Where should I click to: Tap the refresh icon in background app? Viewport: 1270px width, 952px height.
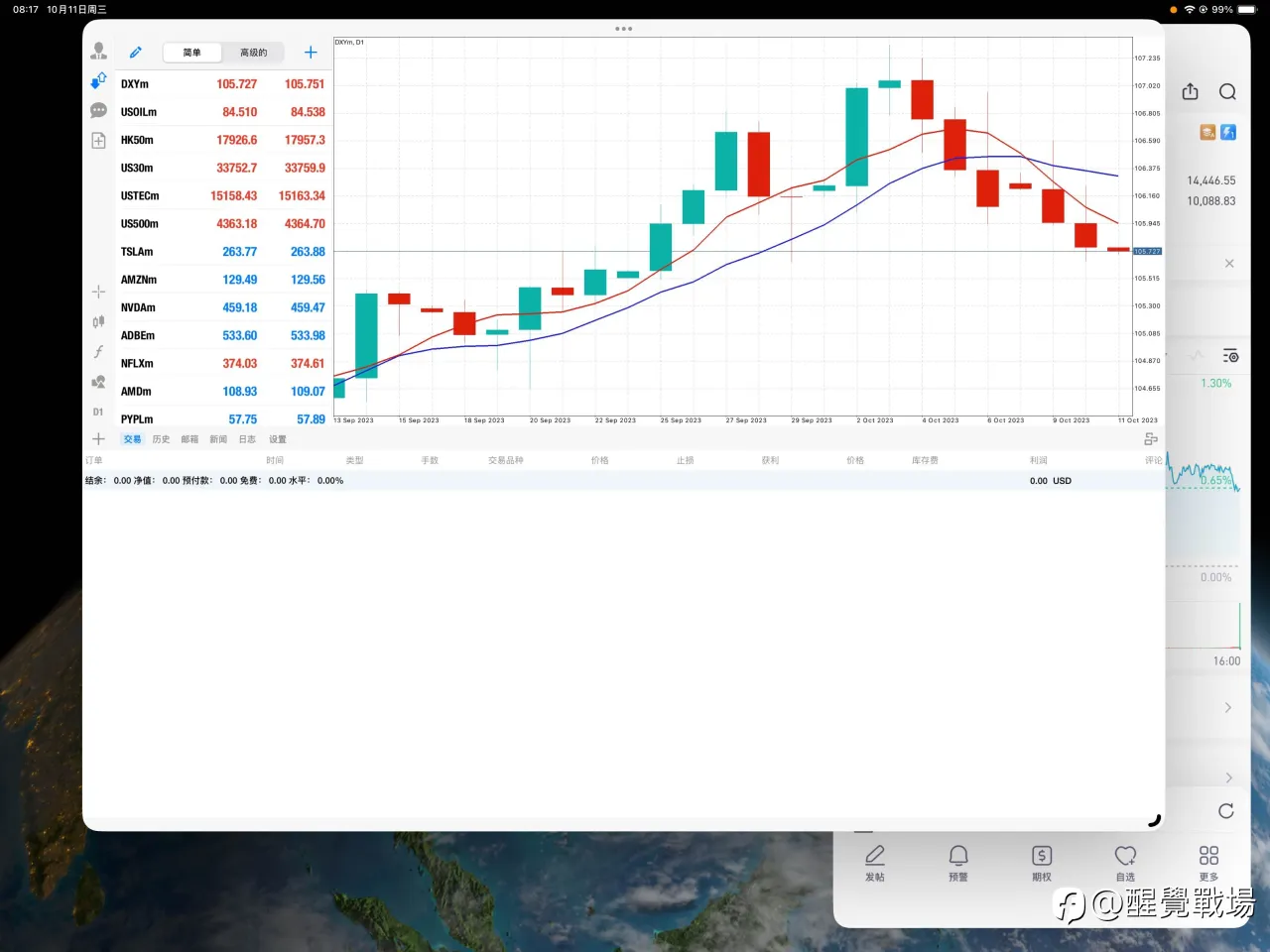tap(1226, 811)
